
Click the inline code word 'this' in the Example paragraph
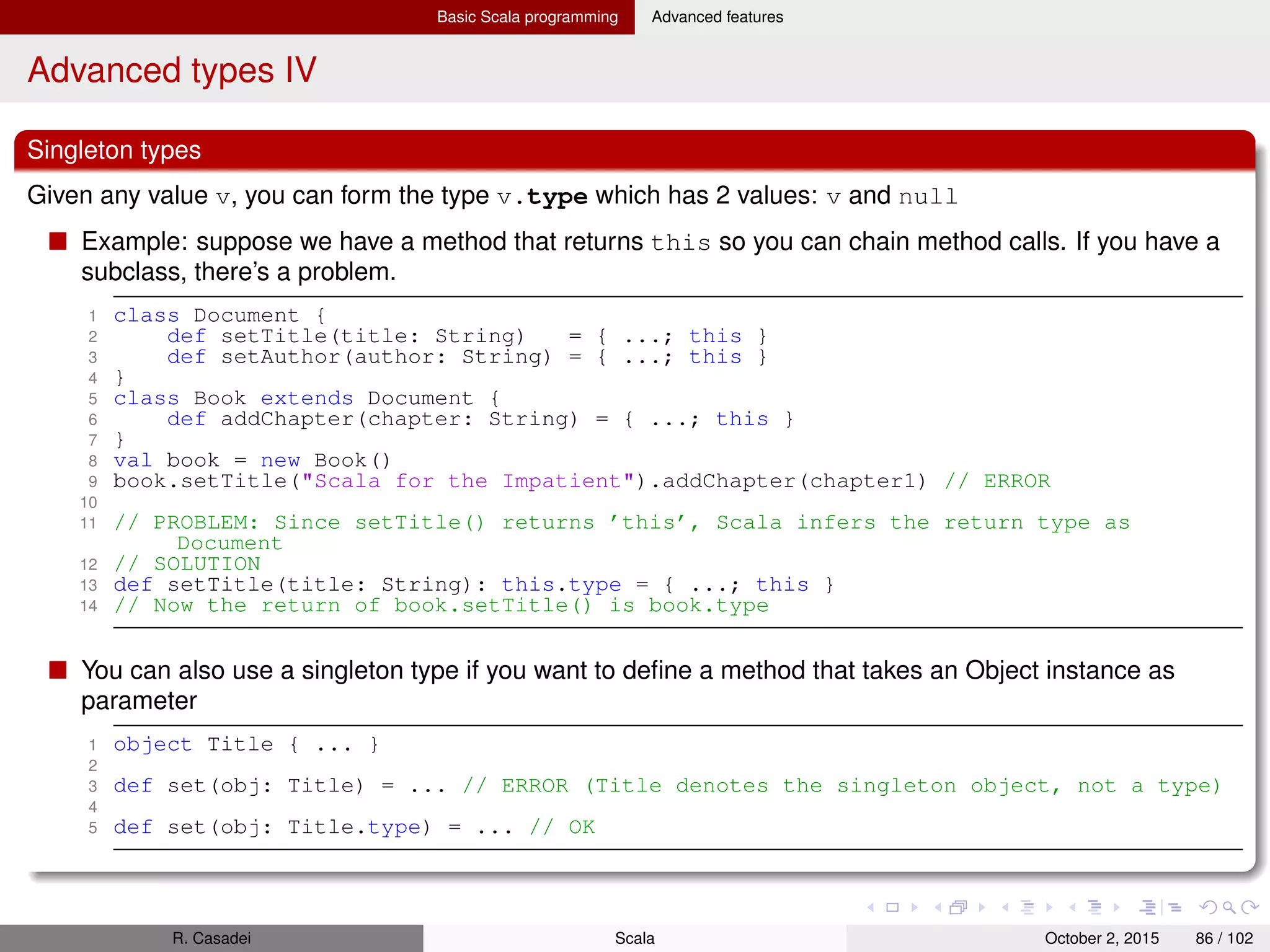[681, 242]
